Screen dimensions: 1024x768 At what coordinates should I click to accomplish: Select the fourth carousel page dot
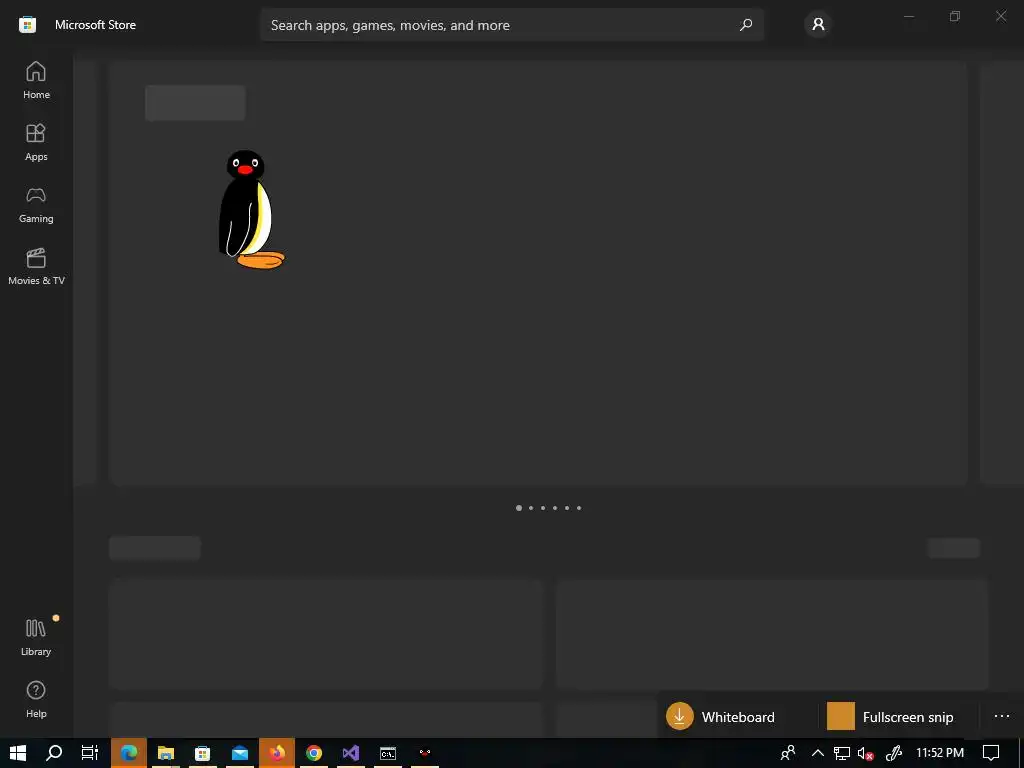click(x=555, y=507)
